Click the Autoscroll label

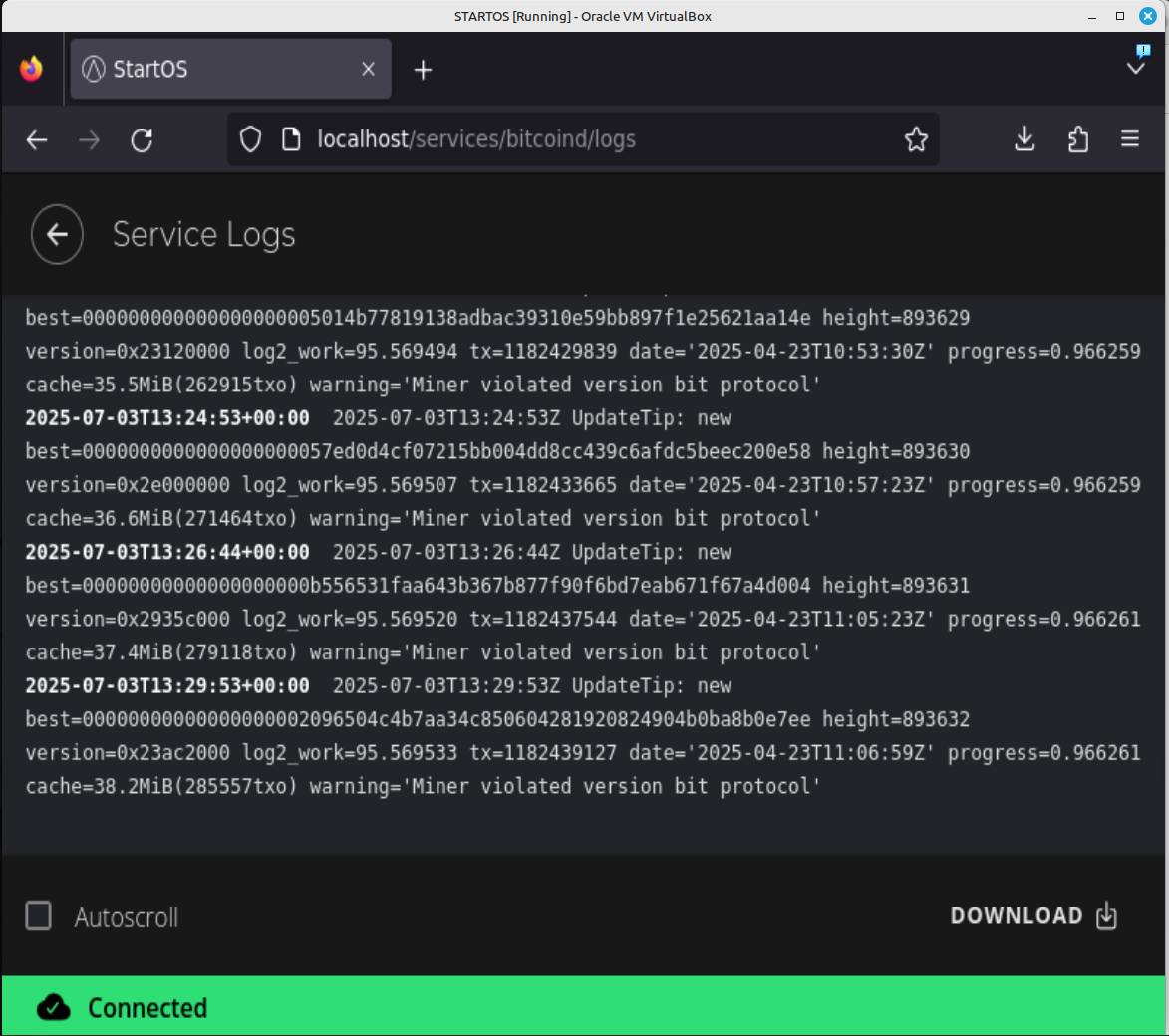(126, 917)
